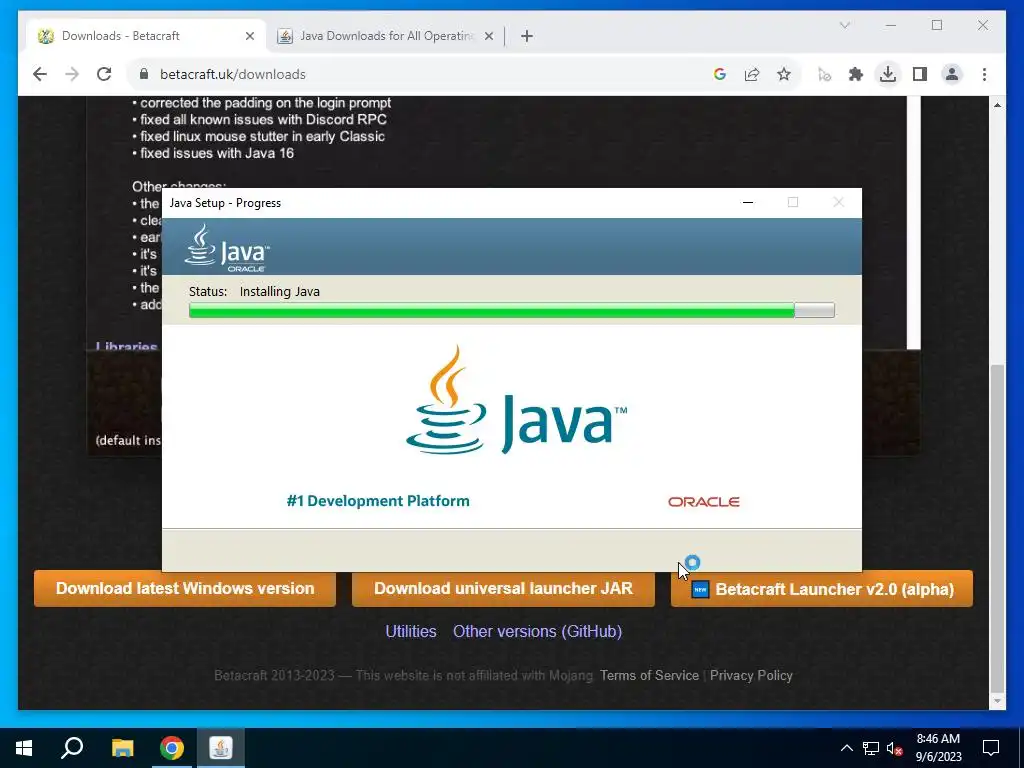Open the Utilities link
This screenshot has width=1024, height=768.
point(411,632)
